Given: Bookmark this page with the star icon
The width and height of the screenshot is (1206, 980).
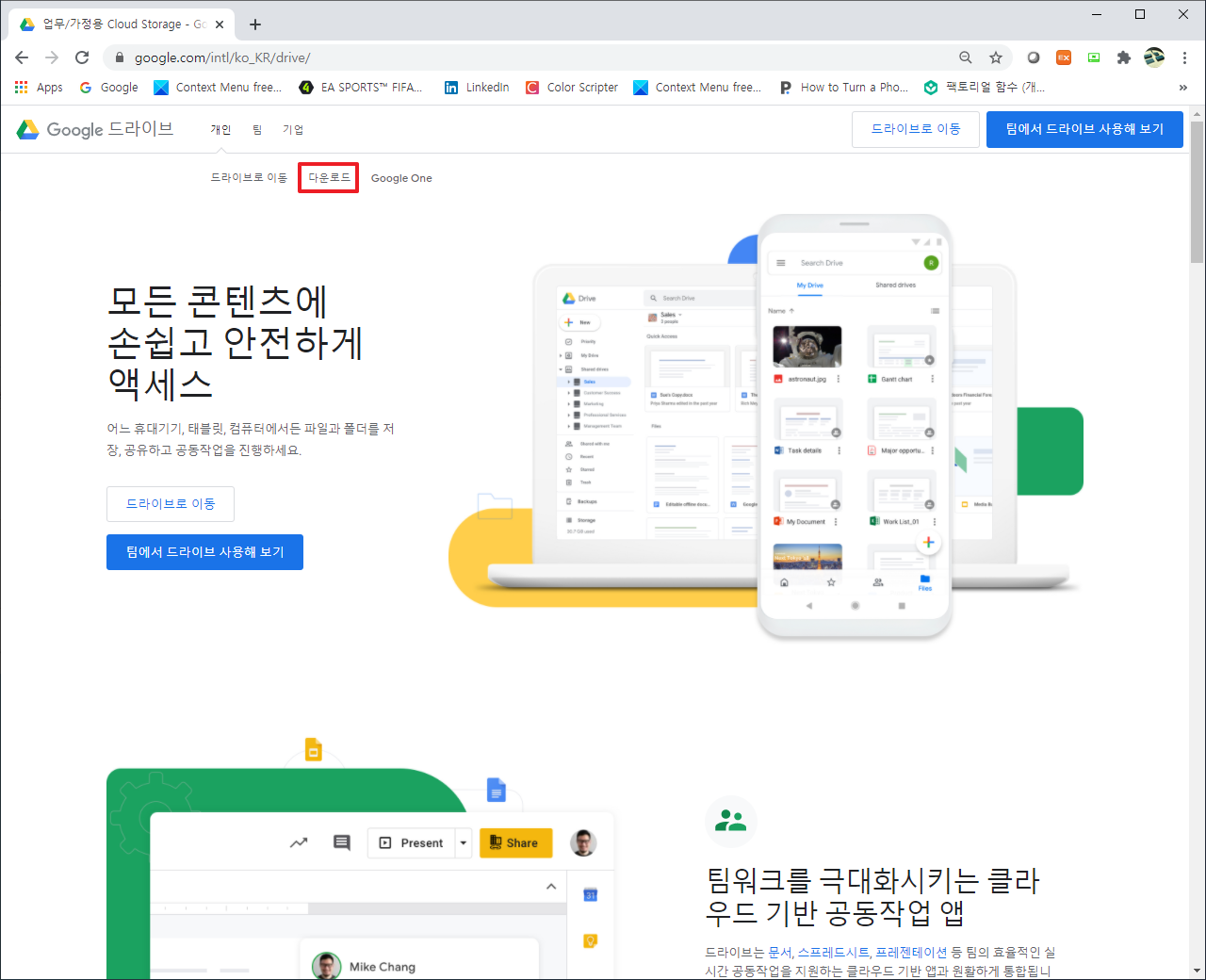Looking at the screenshot, I should coord(996,57).
